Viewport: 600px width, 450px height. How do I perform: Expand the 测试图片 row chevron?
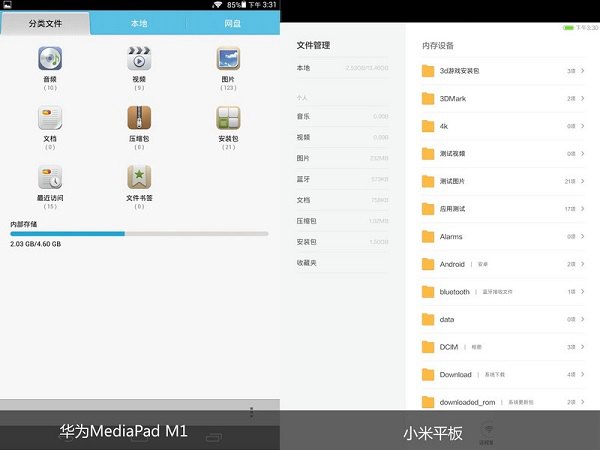(x=582, y=181)
